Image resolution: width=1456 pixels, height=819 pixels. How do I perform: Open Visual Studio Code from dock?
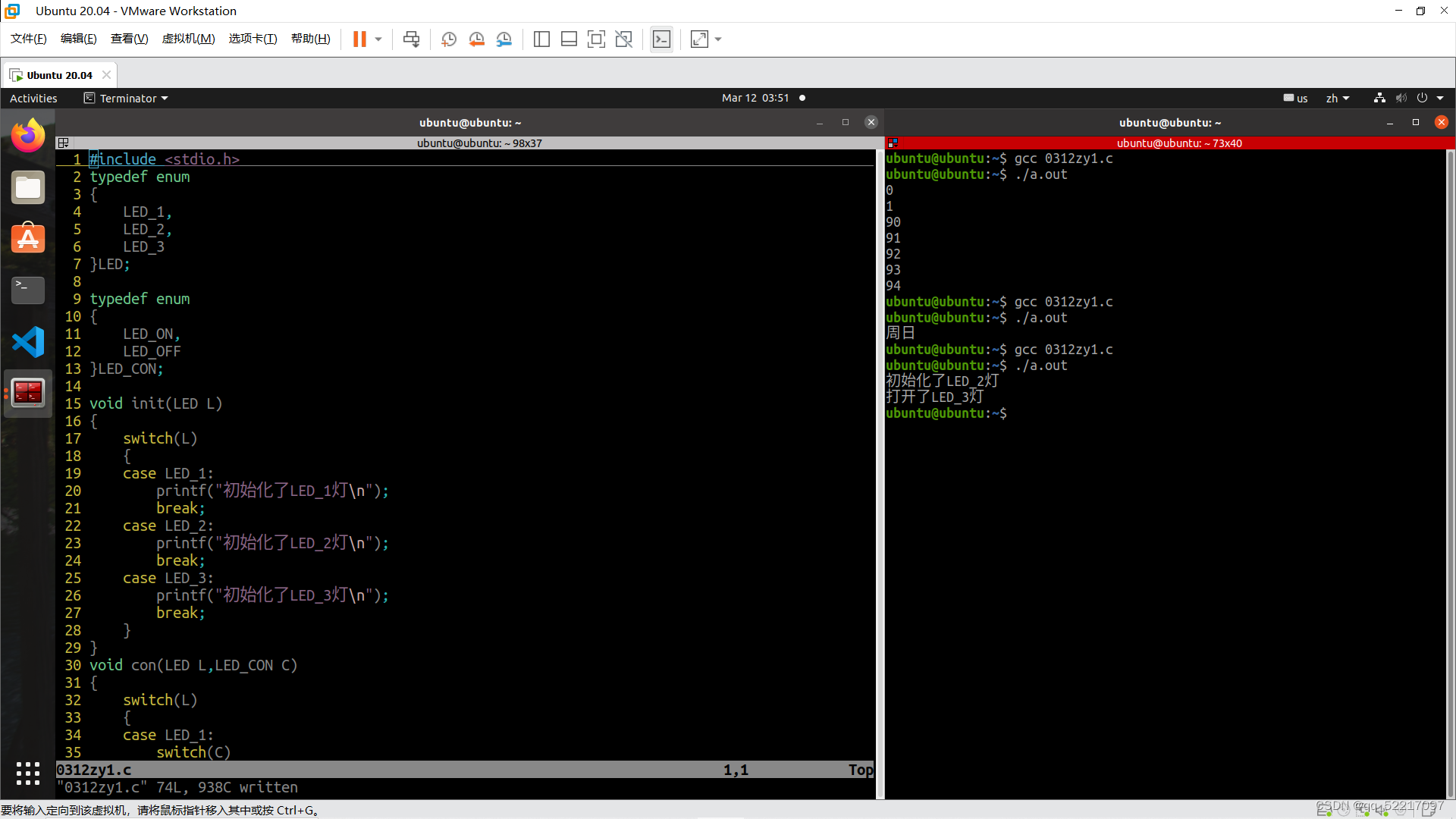(x=28, y=342)
